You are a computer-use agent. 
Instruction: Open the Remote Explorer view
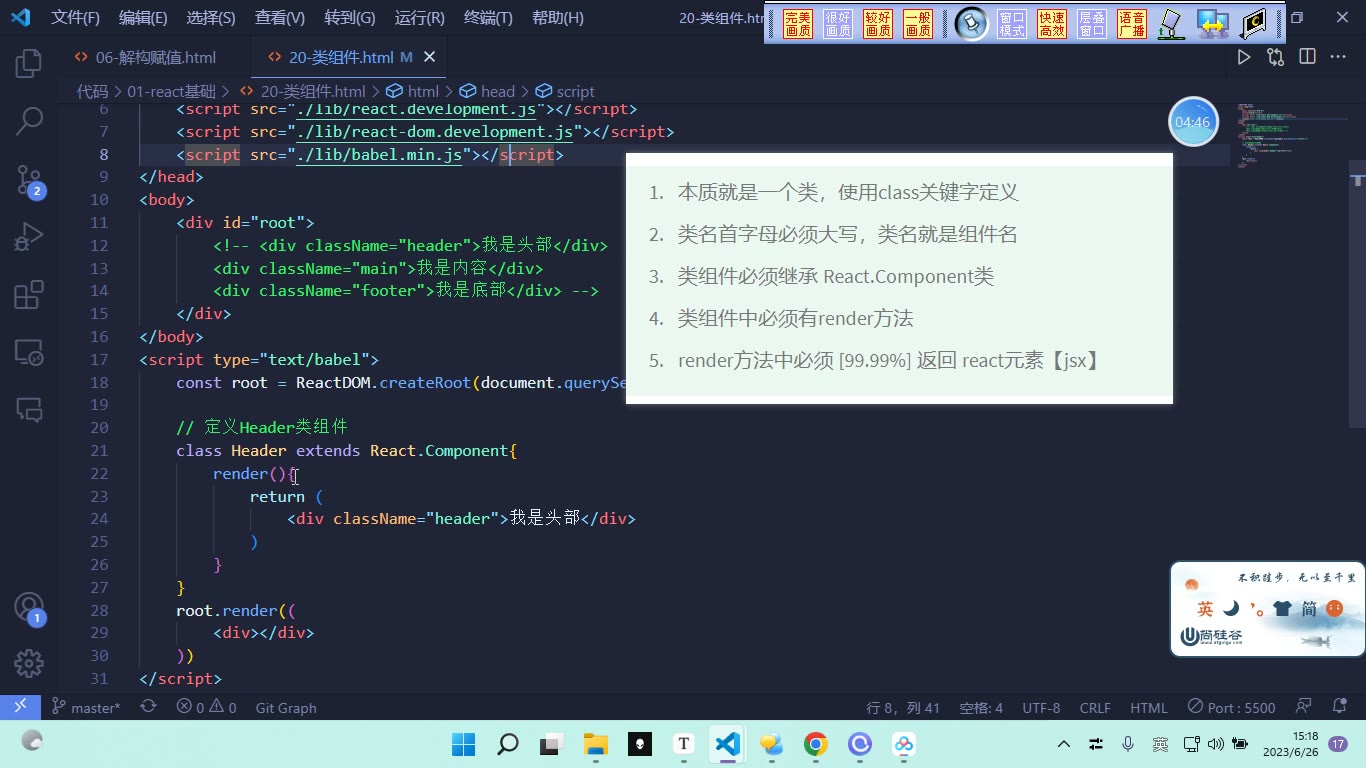tap(29, 352)
